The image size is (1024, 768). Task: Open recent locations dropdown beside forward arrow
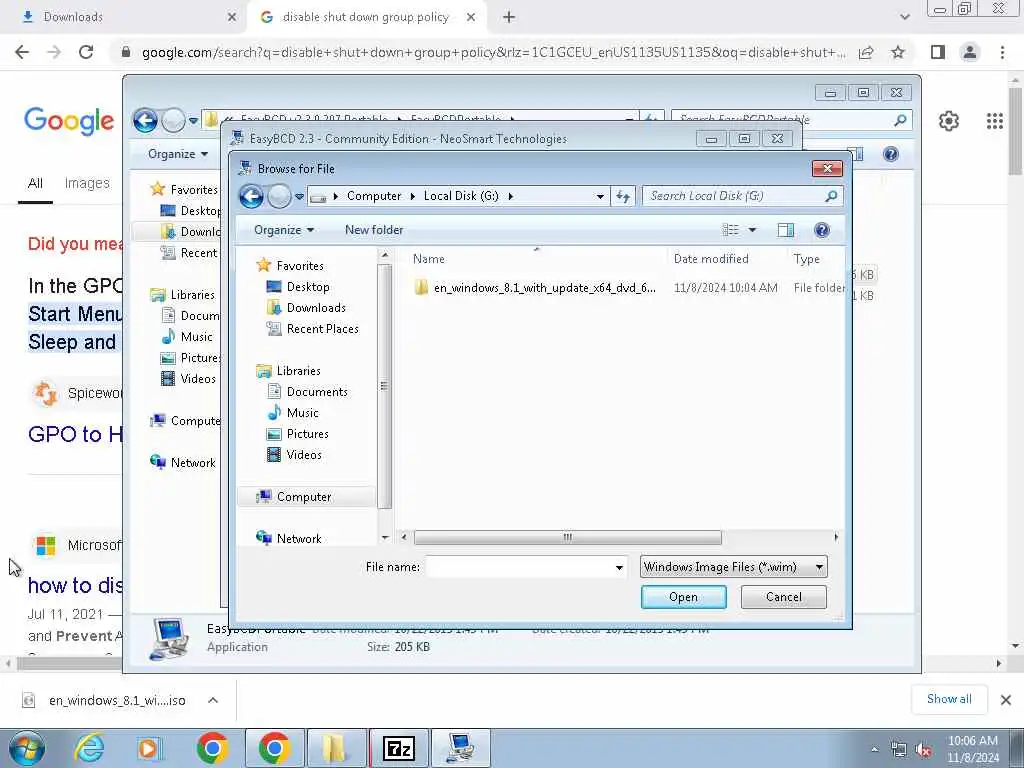click(x=299, y=196)
